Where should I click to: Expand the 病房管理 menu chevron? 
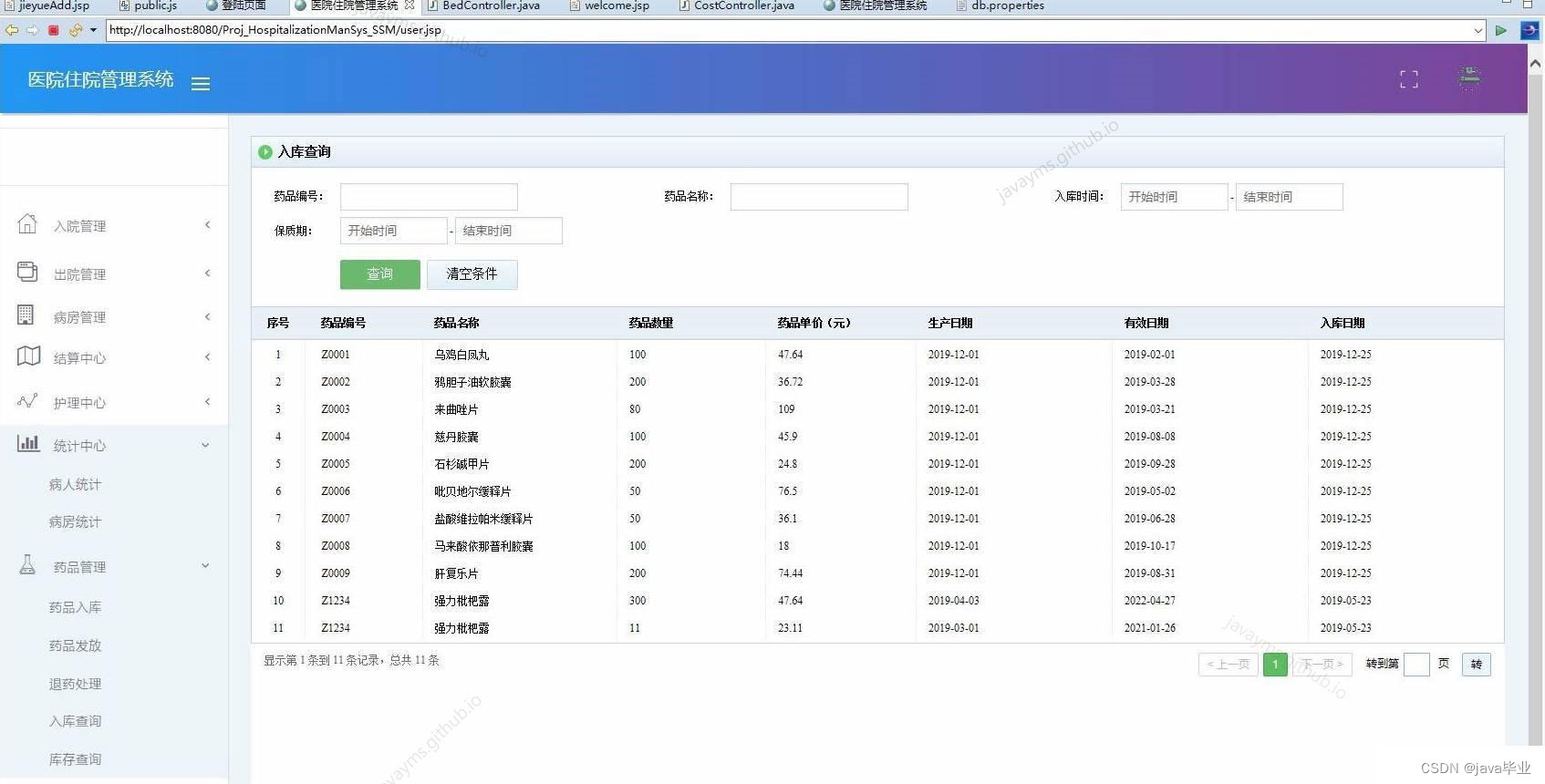pyautogui.click(x=208, y=316)
